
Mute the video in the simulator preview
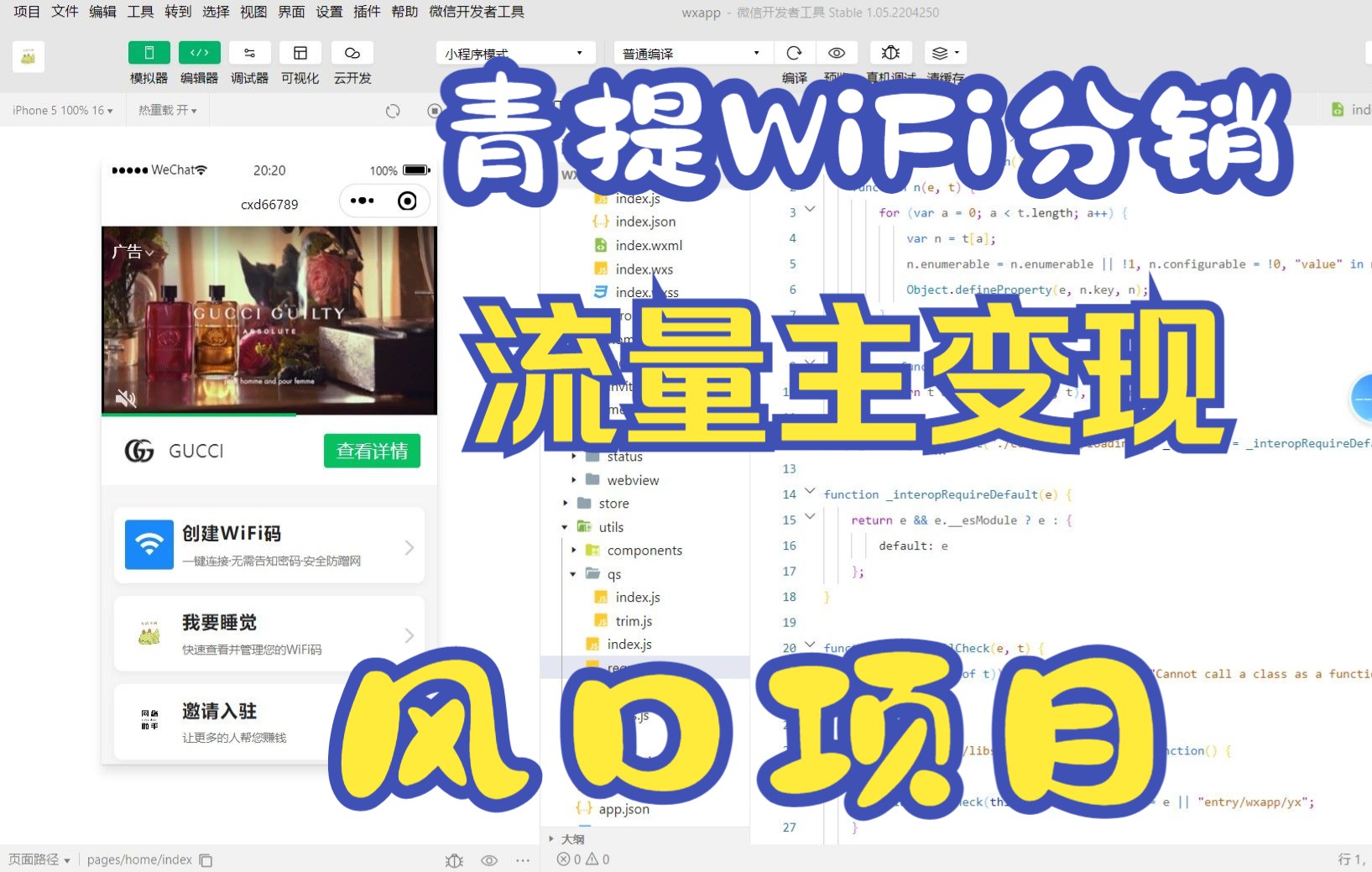tap(124, 399)
